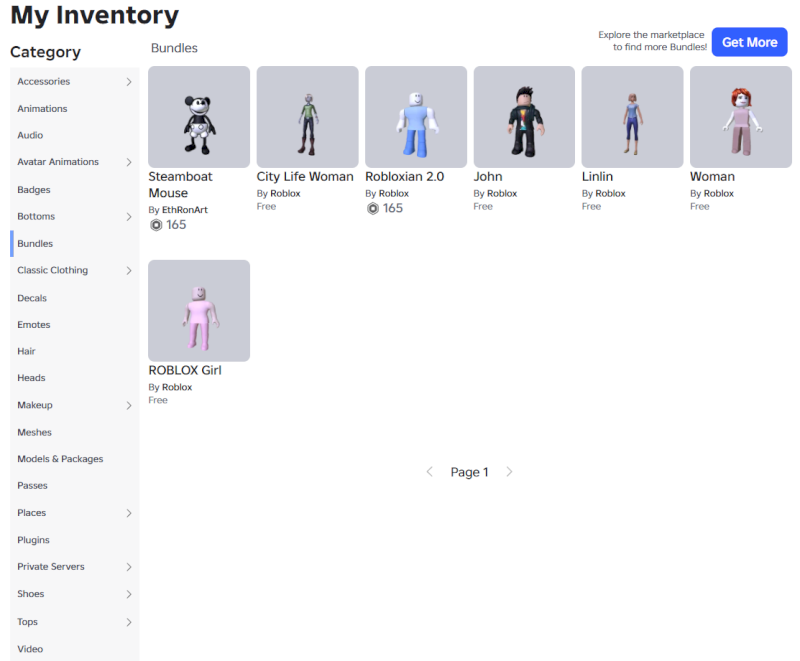The image size is (800, 661).
Task: Click the Get More button
Action: tap(749, 42)
